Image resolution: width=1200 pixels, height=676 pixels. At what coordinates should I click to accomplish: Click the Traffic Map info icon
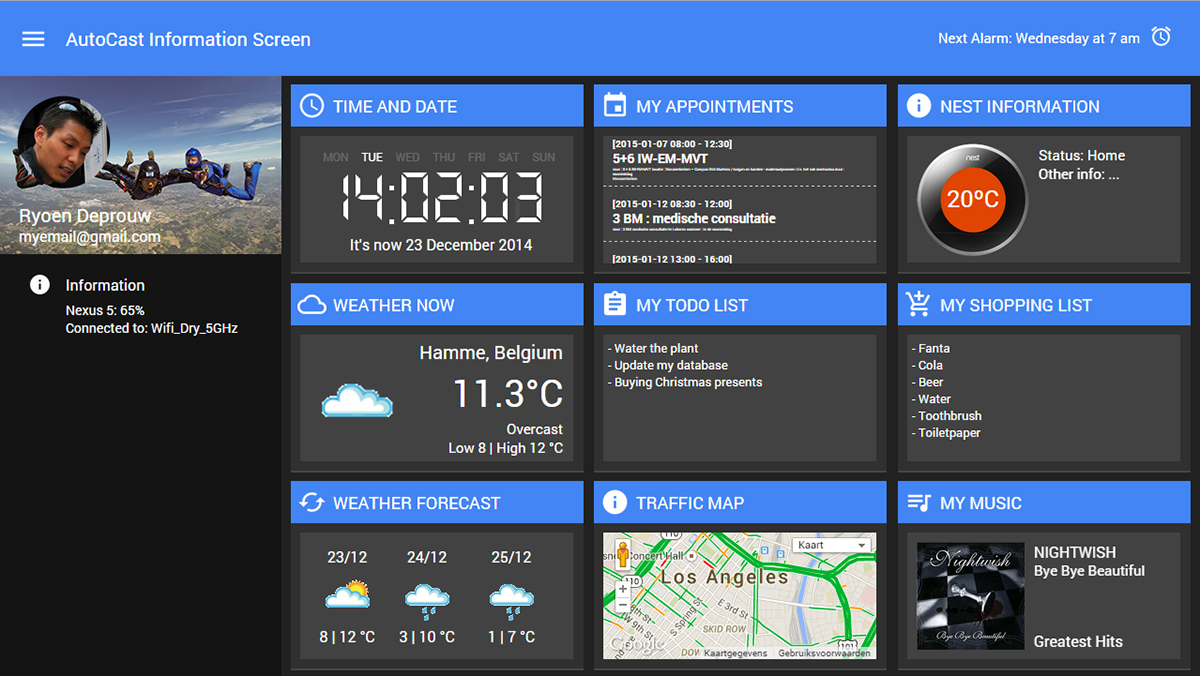point(615,503)
